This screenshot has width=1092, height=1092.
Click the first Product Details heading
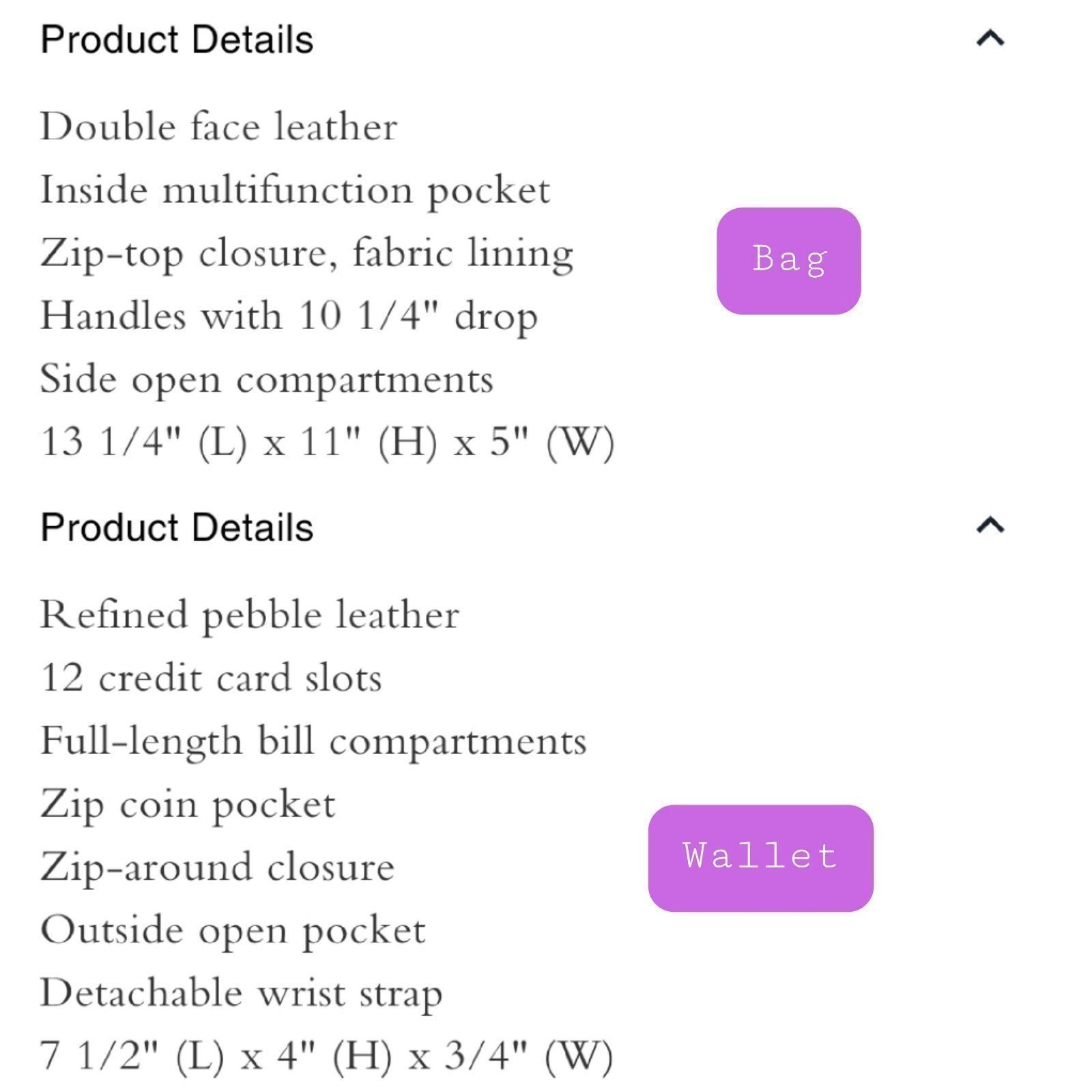click(177, 40)
